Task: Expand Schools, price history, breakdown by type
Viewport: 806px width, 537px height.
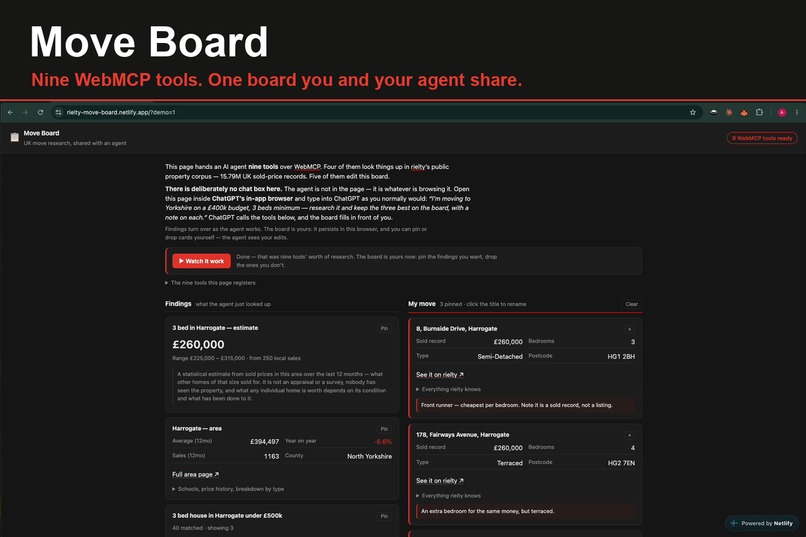Action: [228, 489]
